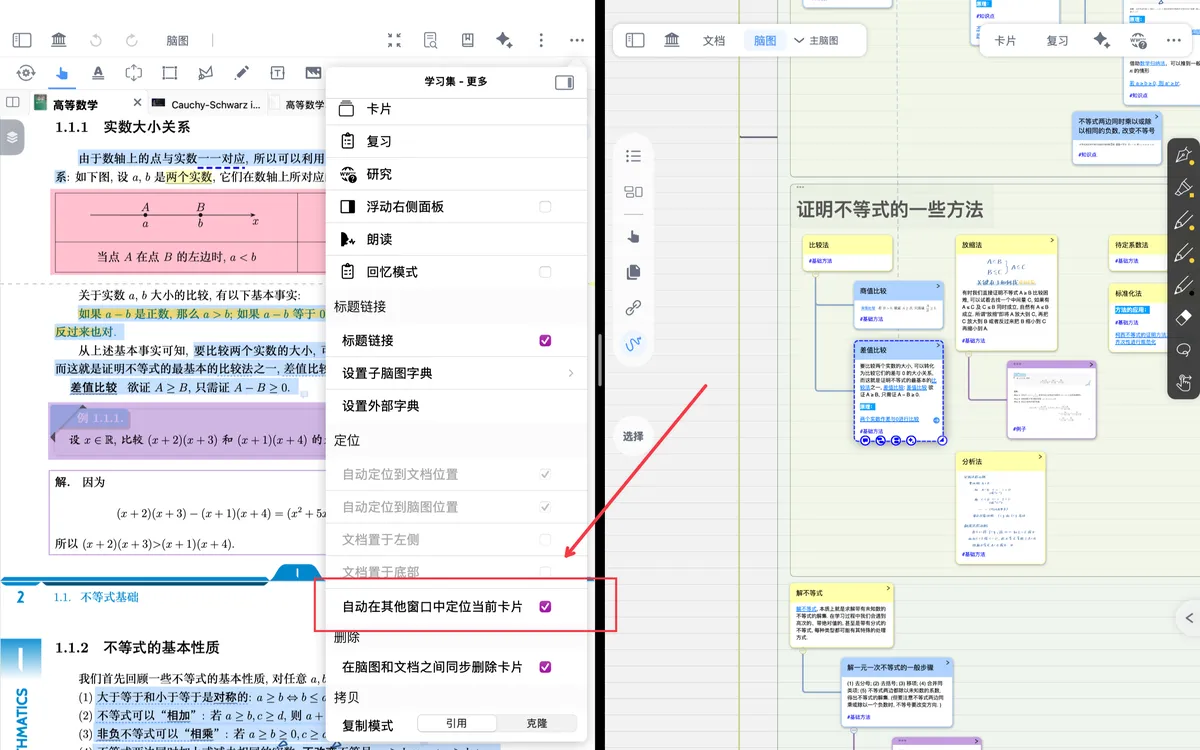Click the link icon in the mindmap side toolbar
Viewport: 1200px width, 750px height.
pyautogui.click(x=633, y=308)
